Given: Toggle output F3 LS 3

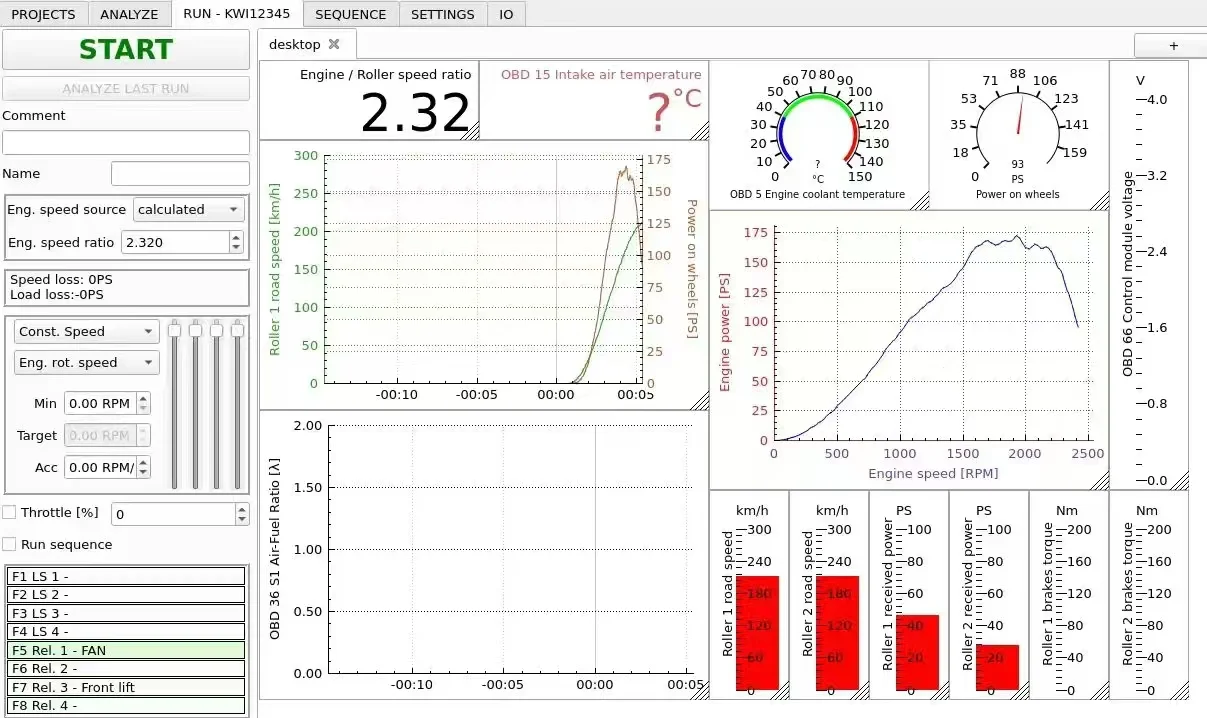Looking at the screenshot, I should [126, 613].
